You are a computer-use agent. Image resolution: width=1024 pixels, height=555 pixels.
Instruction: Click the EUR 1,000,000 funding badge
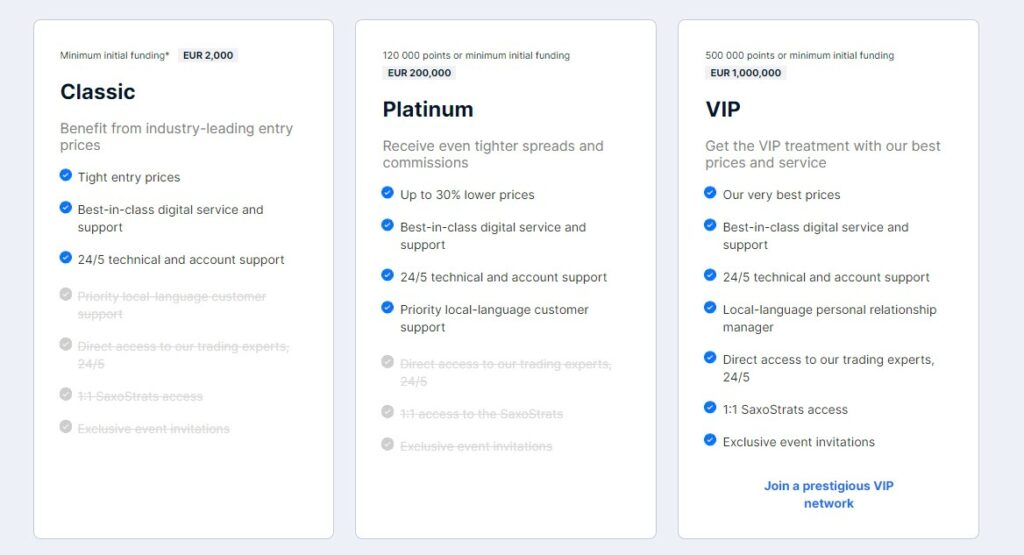[x=746, y=72]
